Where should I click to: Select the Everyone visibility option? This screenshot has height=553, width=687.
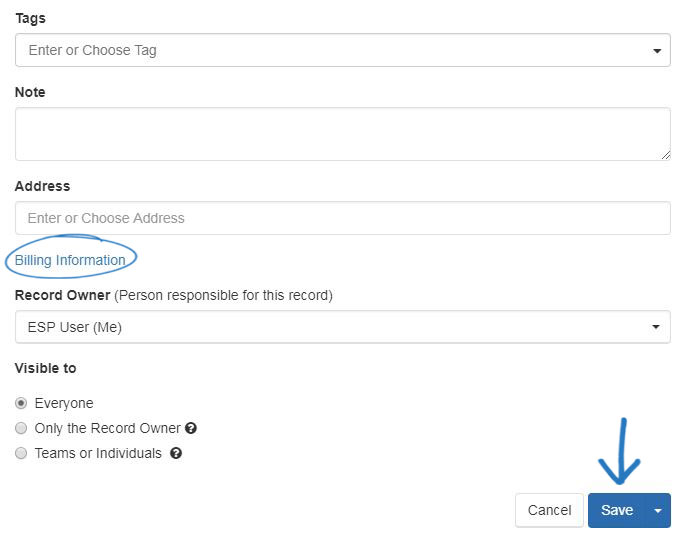[21, 403]
